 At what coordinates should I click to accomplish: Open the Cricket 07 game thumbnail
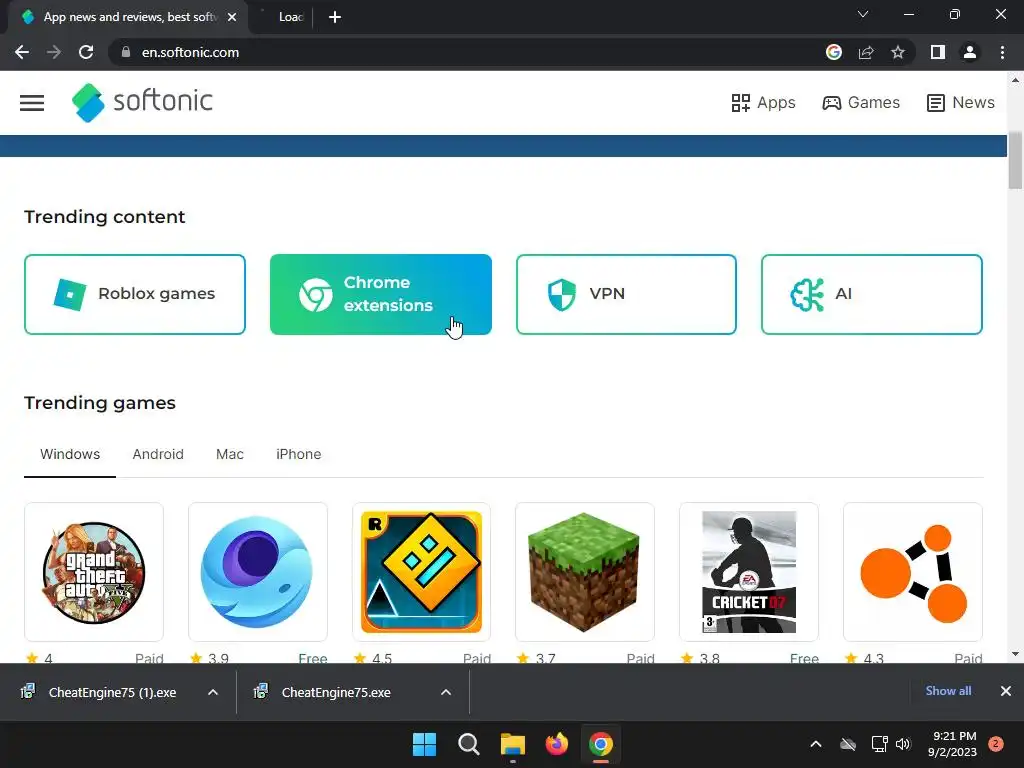748,572
